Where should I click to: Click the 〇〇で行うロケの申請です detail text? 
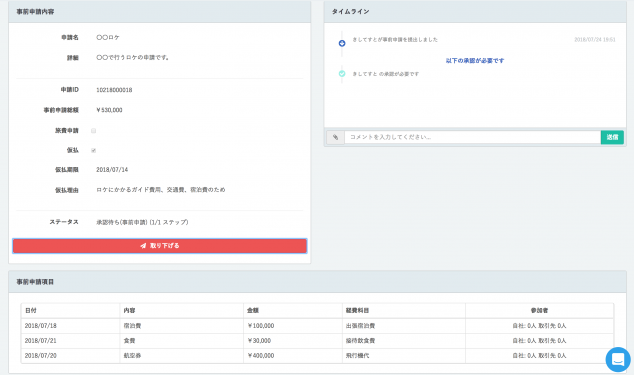click(x=133, y=57)
